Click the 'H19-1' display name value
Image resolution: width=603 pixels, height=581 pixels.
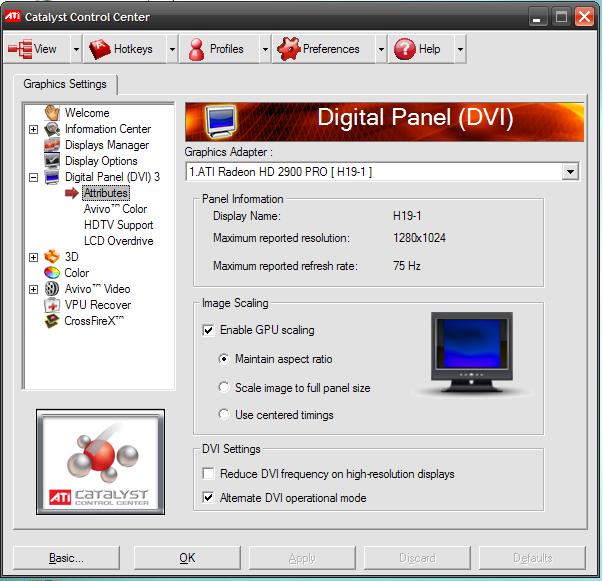pyautogui.click(x=407, y=216)
